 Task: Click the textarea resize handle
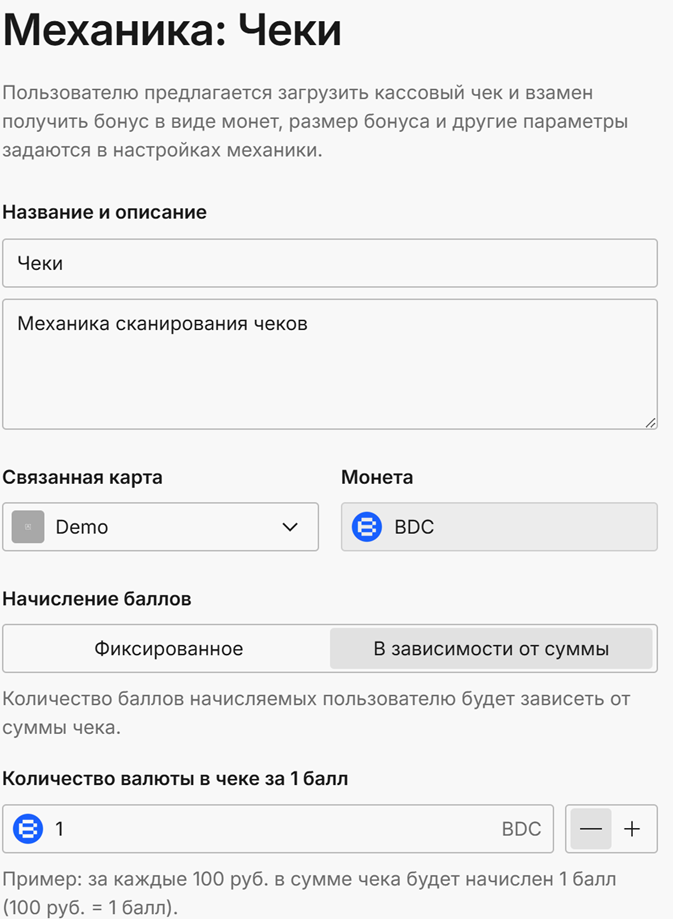coord(650,422)
